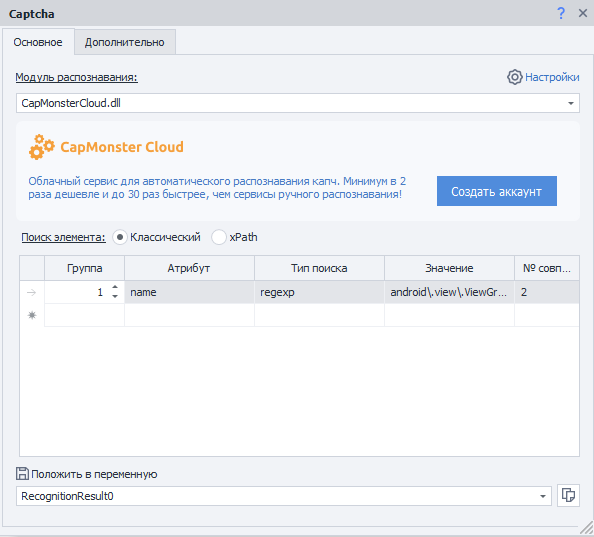The height and width of the screenshot is (537, 594).
Task: Click the Поиск элемента label
Action: pos(63,237)
